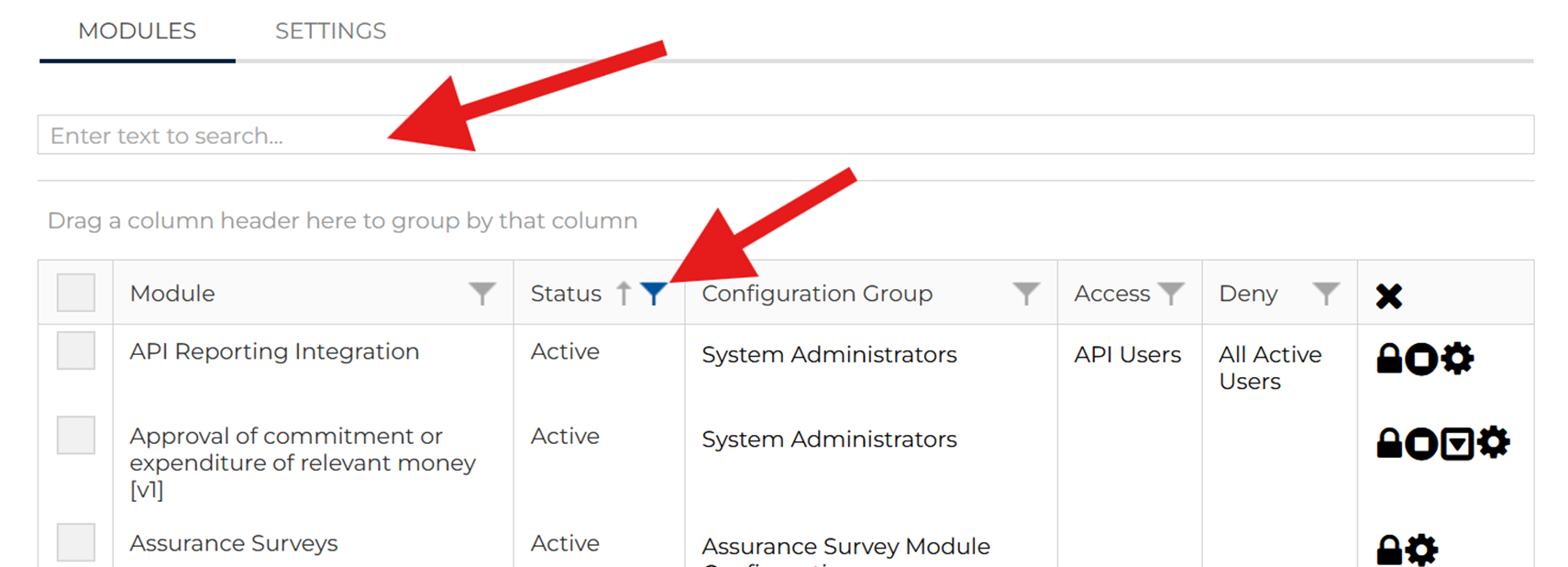Open the Access column filter
The width and height of the screenshot is (1568, 567).
pyautogui.click(x=1171, y=294)
